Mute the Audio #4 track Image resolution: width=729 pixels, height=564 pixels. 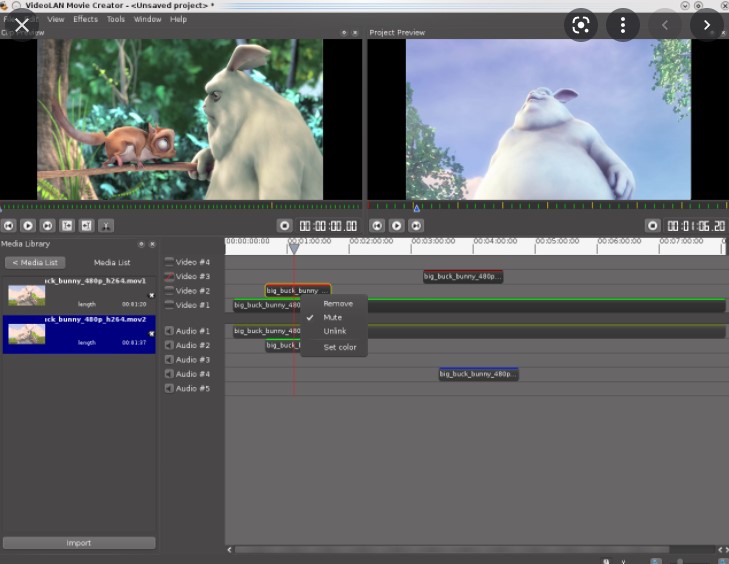(x=169, y=374)
